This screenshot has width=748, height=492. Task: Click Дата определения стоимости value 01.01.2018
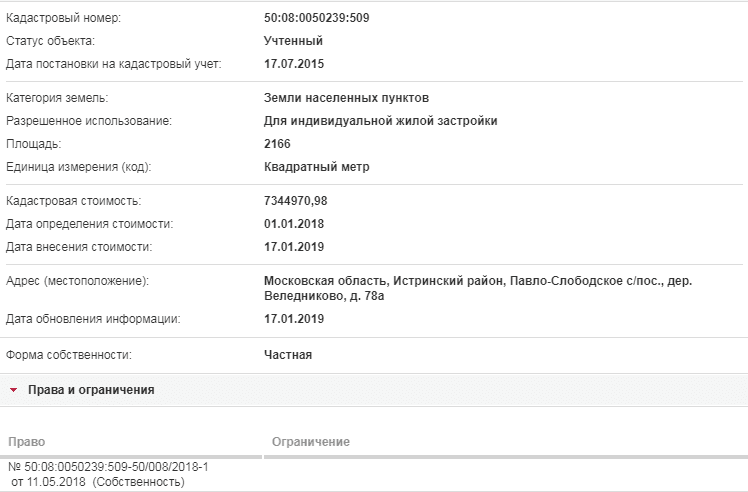(294, 224)
